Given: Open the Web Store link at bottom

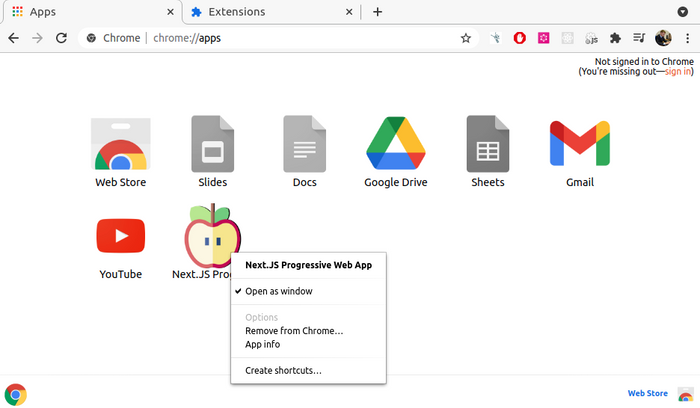Looking at the screenshot, I should click(x=648, y=393).
